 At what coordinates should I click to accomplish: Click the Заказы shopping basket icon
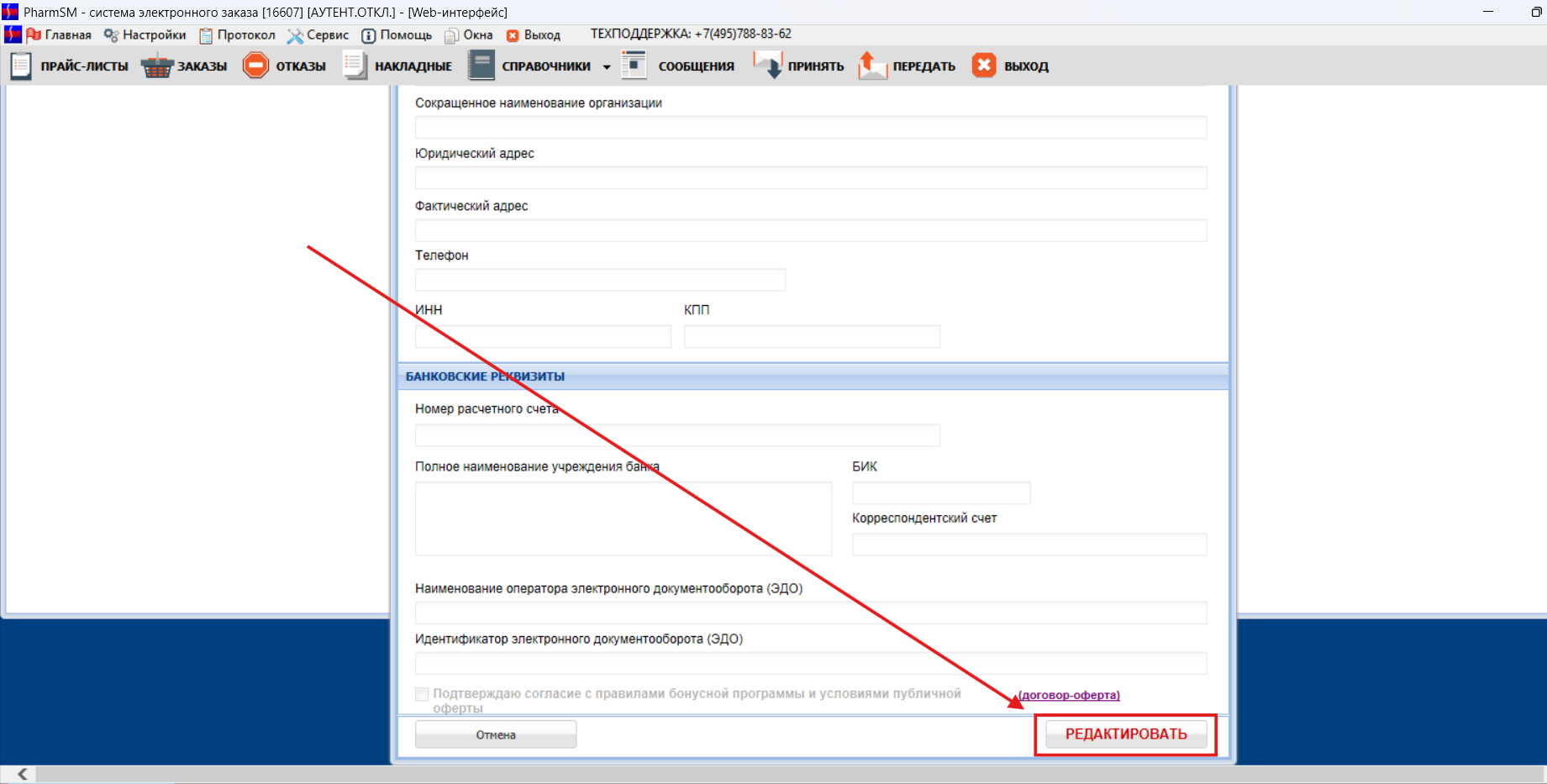point(156,66)
